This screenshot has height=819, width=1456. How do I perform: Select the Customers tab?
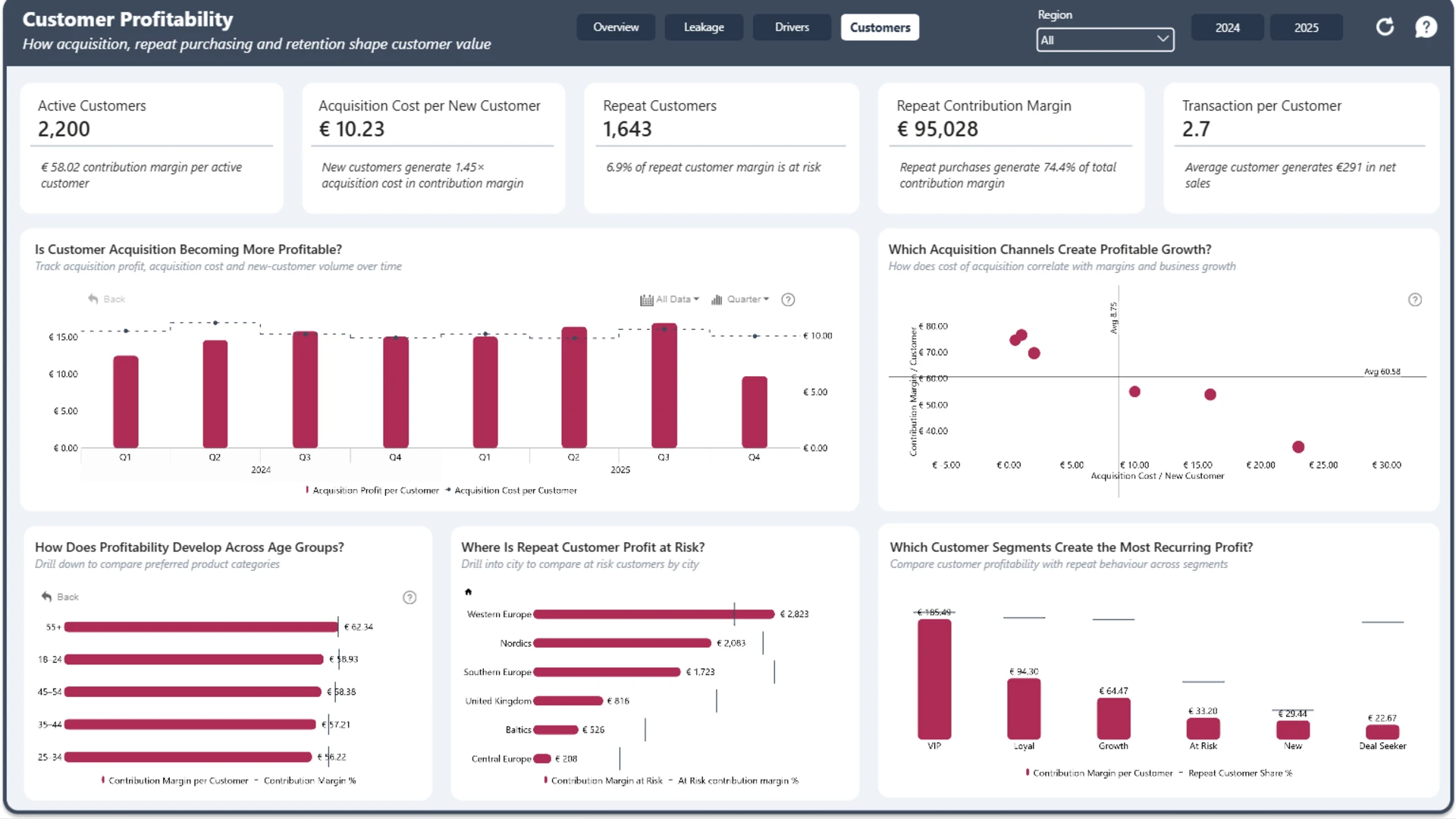tap(880, 27)
